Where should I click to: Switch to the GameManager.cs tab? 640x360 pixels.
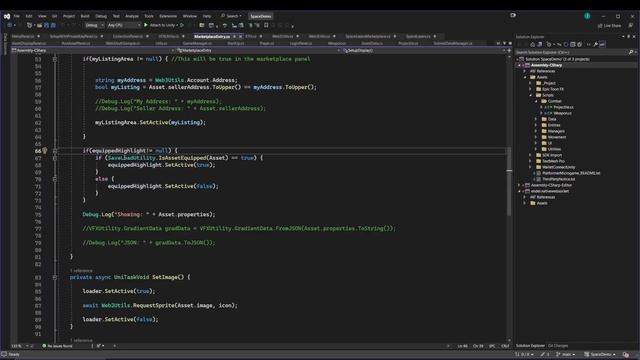point(197,43)
